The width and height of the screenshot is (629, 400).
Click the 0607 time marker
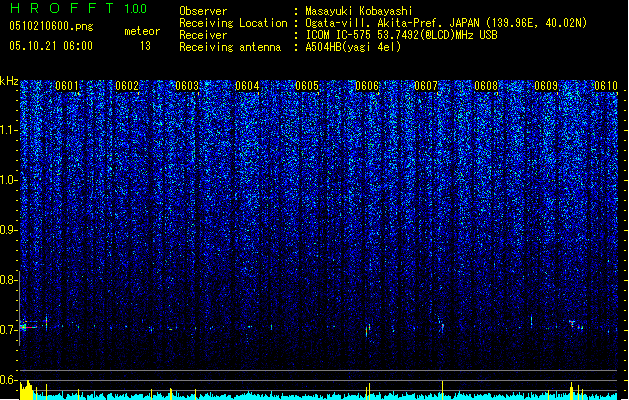pyautogui.click(x=426, y=86)
